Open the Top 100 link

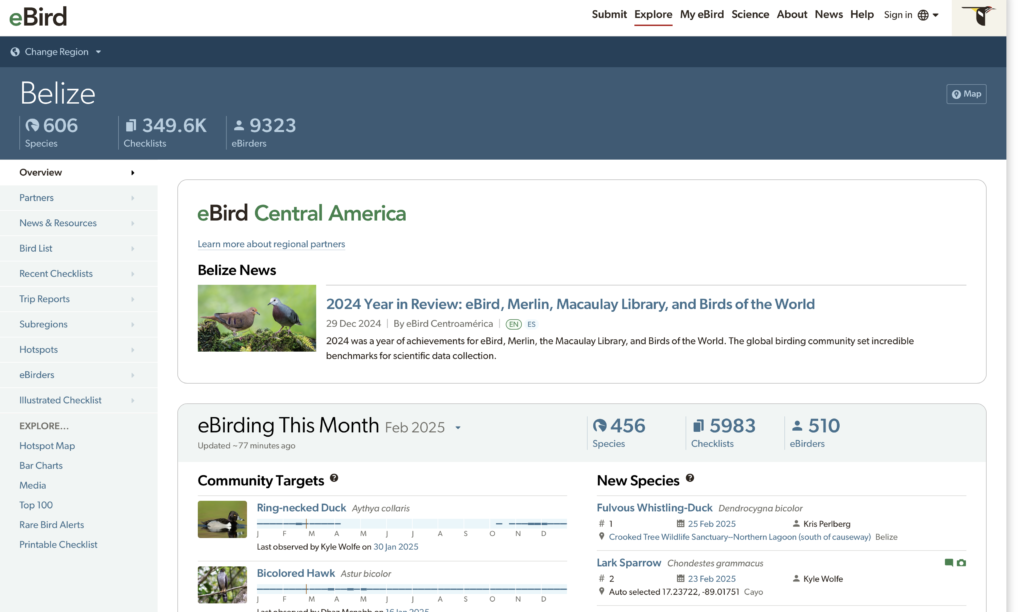(36, 505)
